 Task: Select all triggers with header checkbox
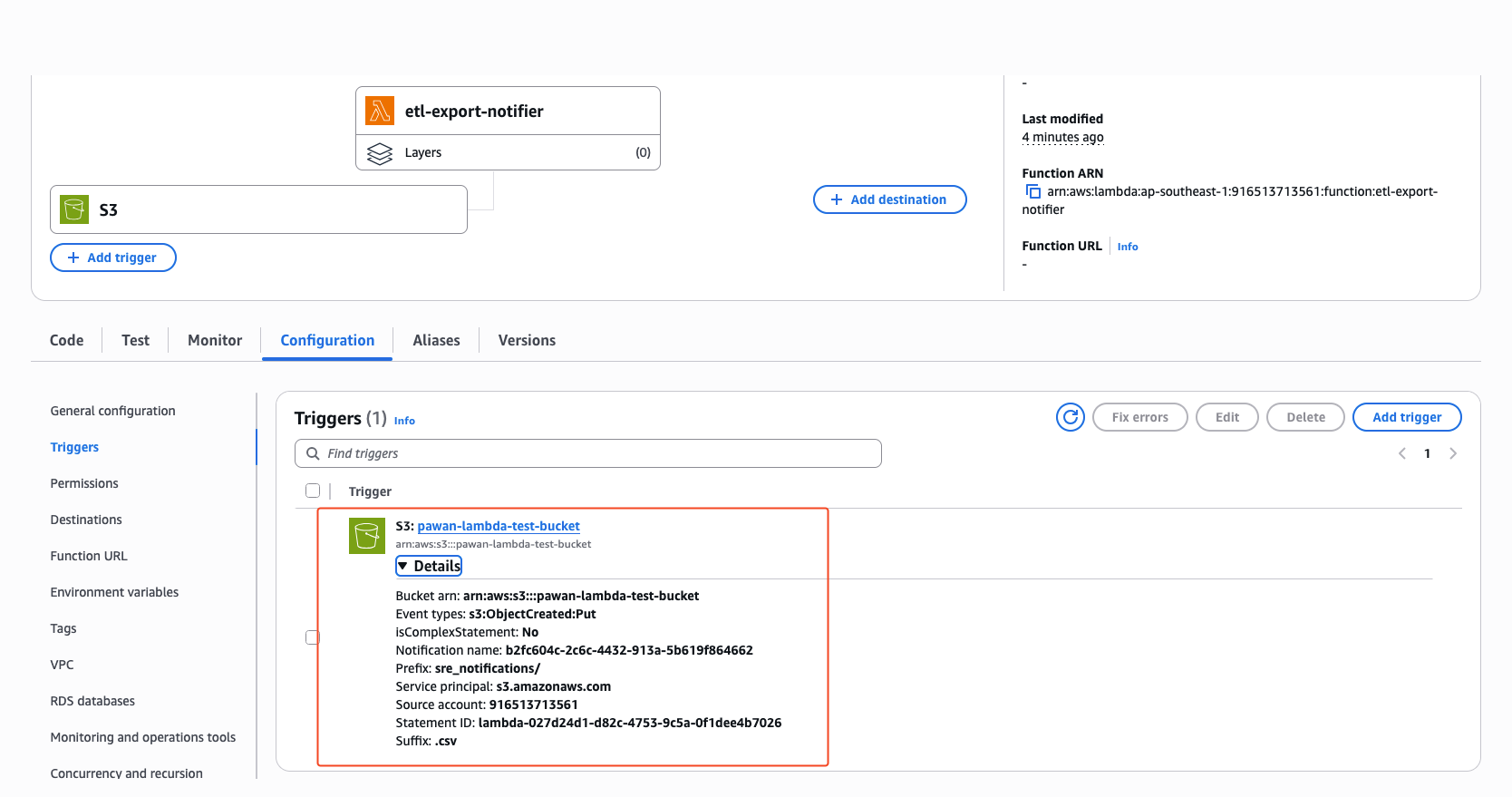coord(313,491)
